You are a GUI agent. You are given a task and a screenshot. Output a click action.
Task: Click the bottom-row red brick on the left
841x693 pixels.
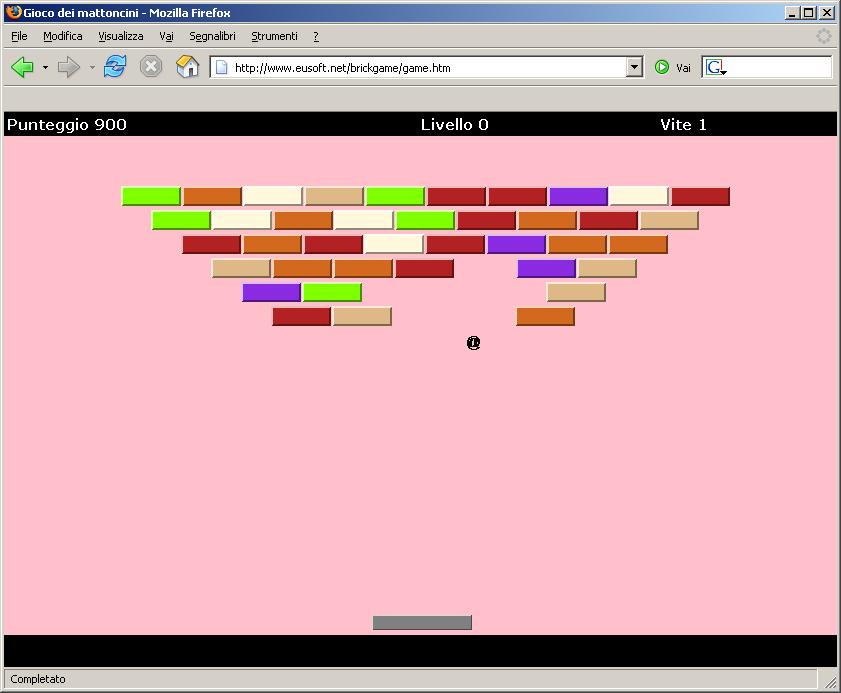click(301, 316)
